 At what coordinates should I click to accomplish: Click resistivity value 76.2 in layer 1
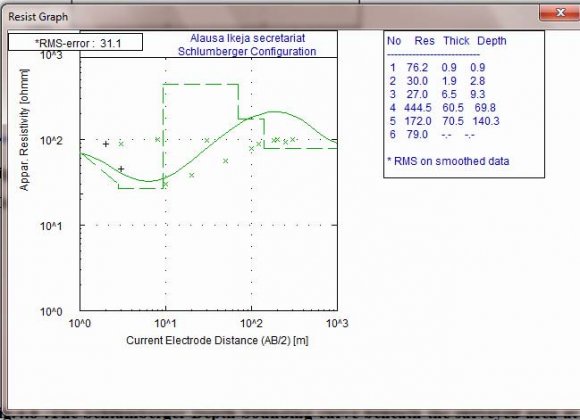[417, 67]
